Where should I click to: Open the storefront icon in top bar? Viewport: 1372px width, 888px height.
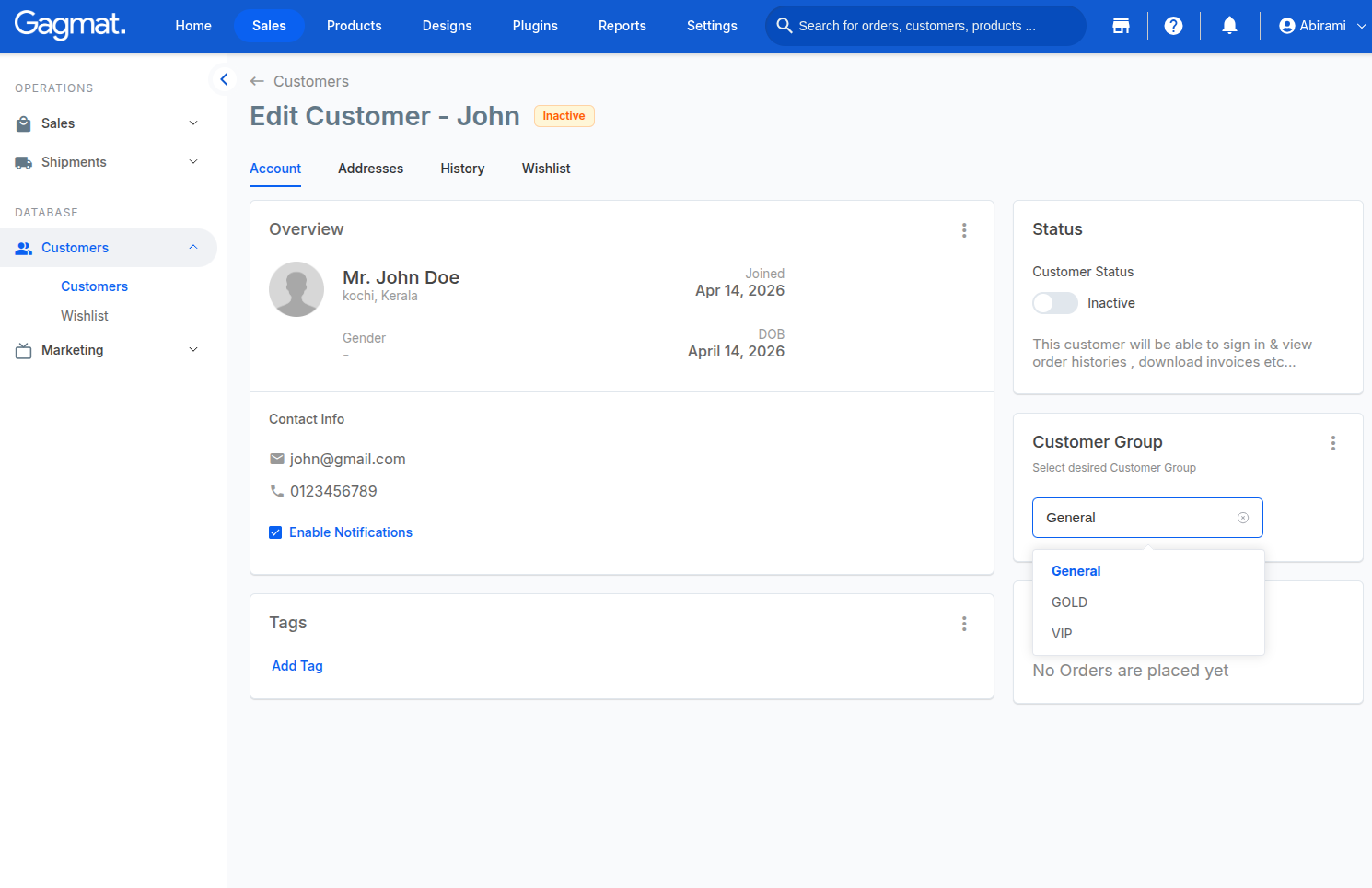1121,26
